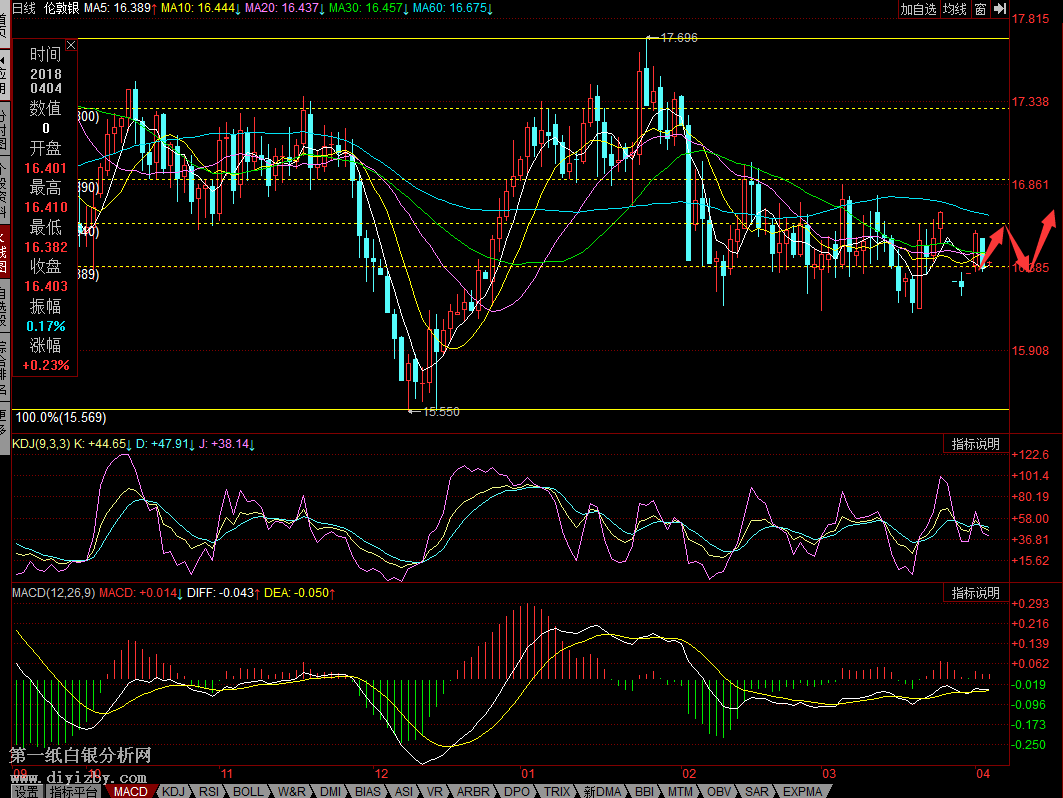The image size is (1063, 798).
Task: Open the 设置 settings tab
Action: pos(26,791)
